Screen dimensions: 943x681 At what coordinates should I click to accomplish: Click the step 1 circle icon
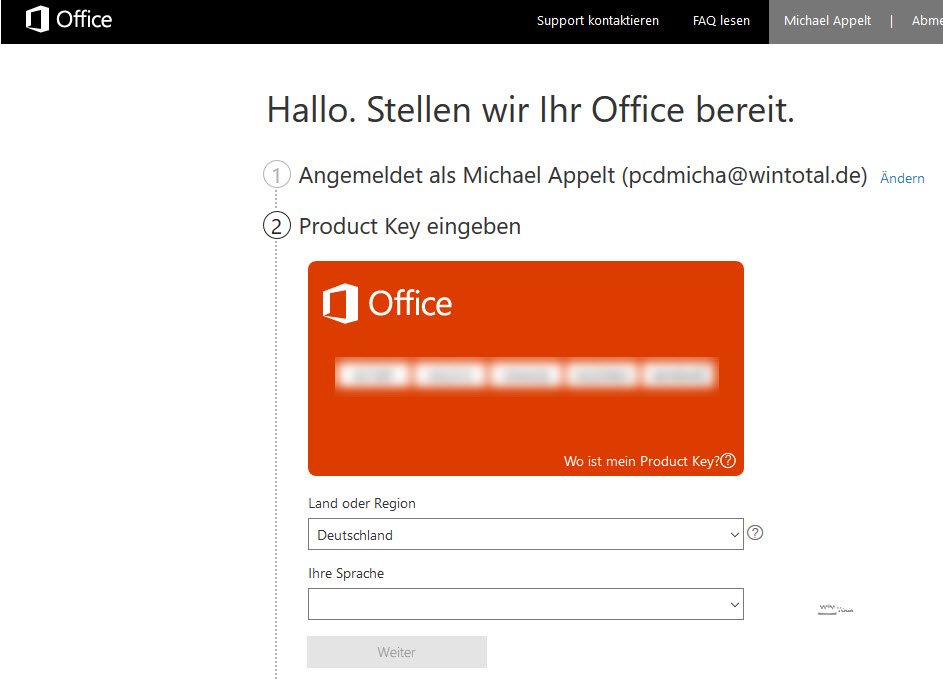(277, 176)
